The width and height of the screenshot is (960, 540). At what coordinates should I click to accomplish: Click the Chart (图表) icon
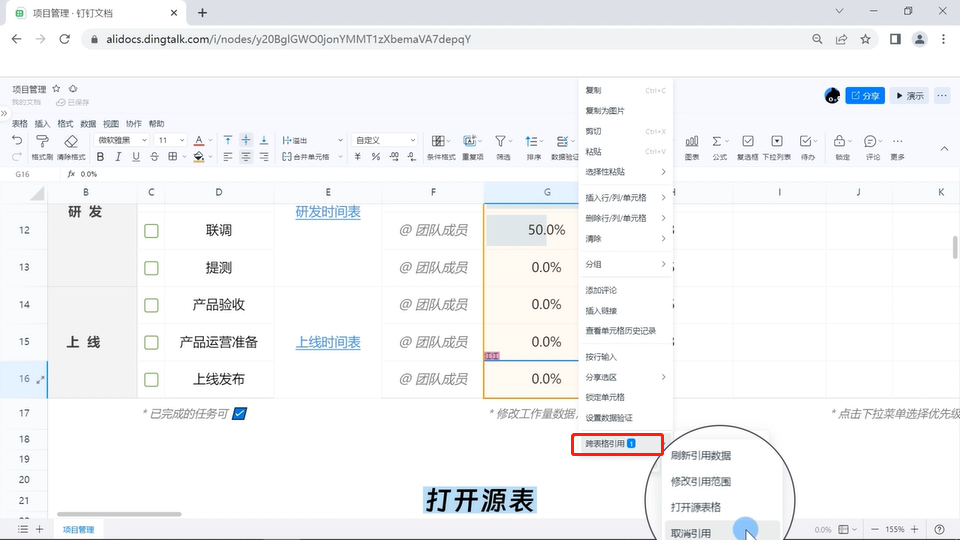[692, 142]
